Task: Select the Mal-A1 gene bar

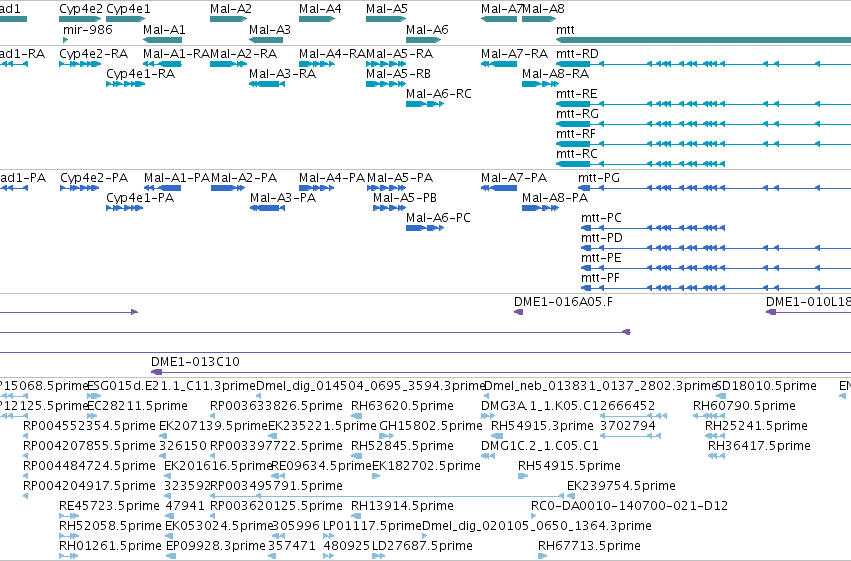Action: click(162, 40)
